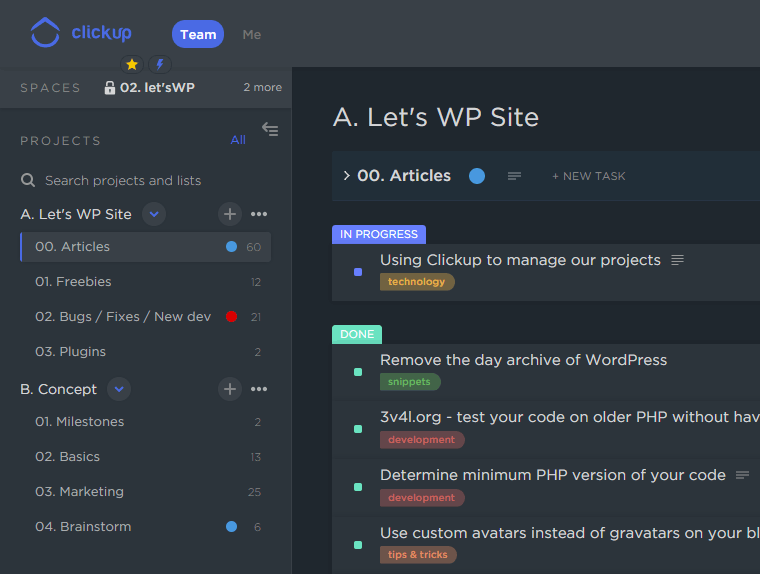Image resolution: width=760 pixels, height=574 pixels.
Task: Click the A. Let's WP Site page title
Action: [x=436, y=117]
